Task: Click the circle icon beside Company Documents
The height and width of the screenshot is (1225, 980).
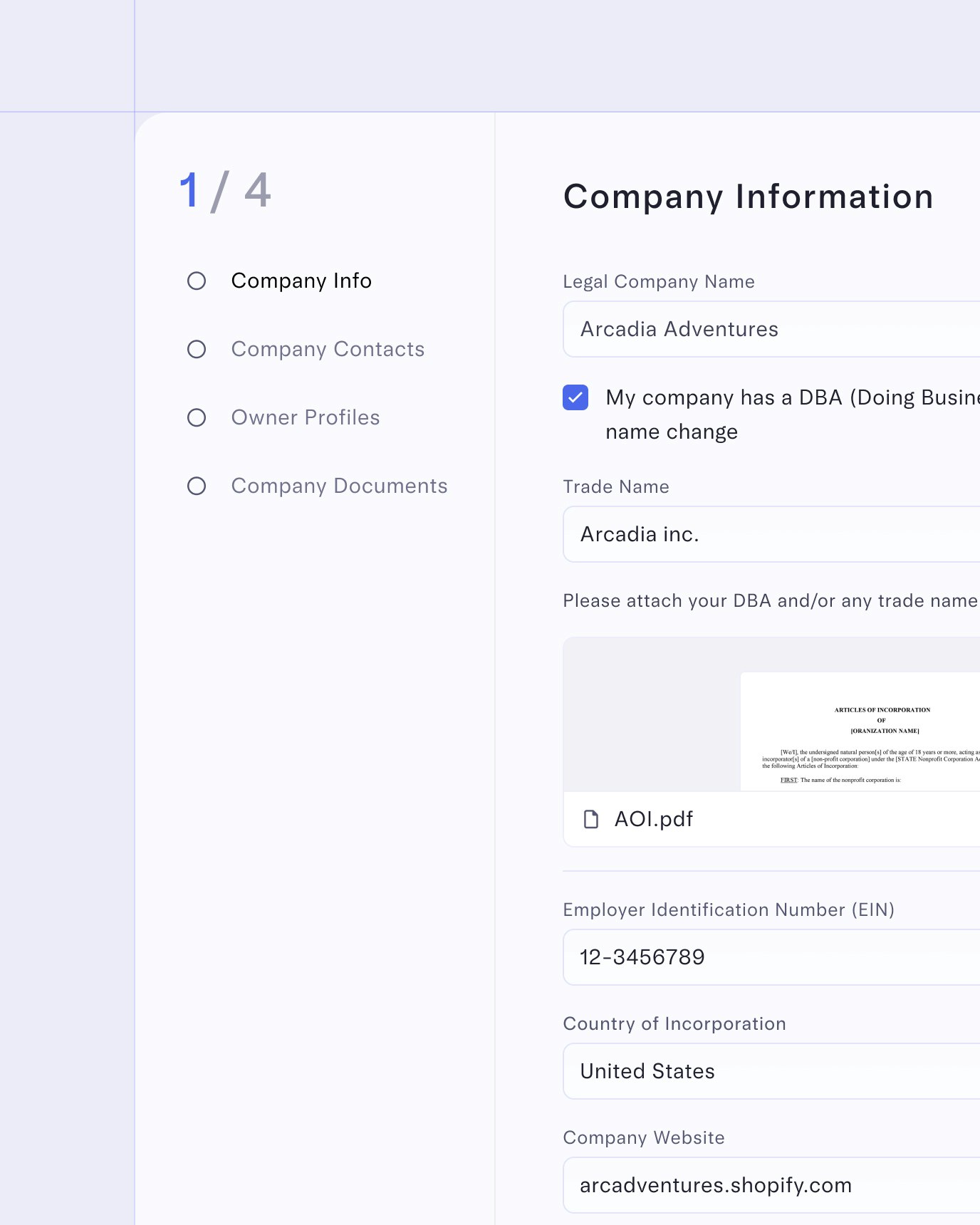Action: click(x=197, y=486)
